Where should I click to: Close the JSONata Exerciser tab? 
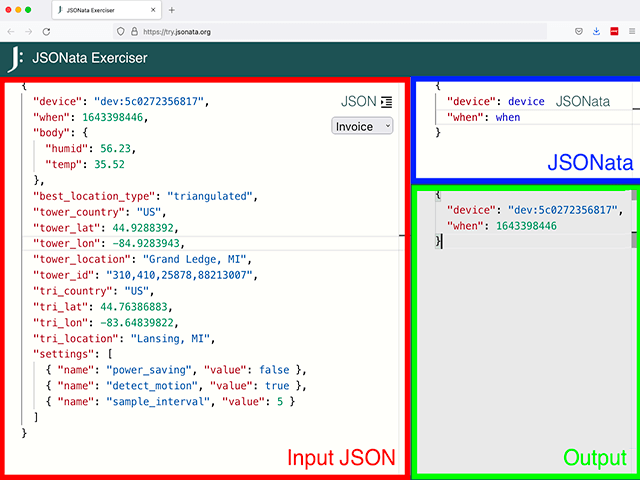[153, 10]
